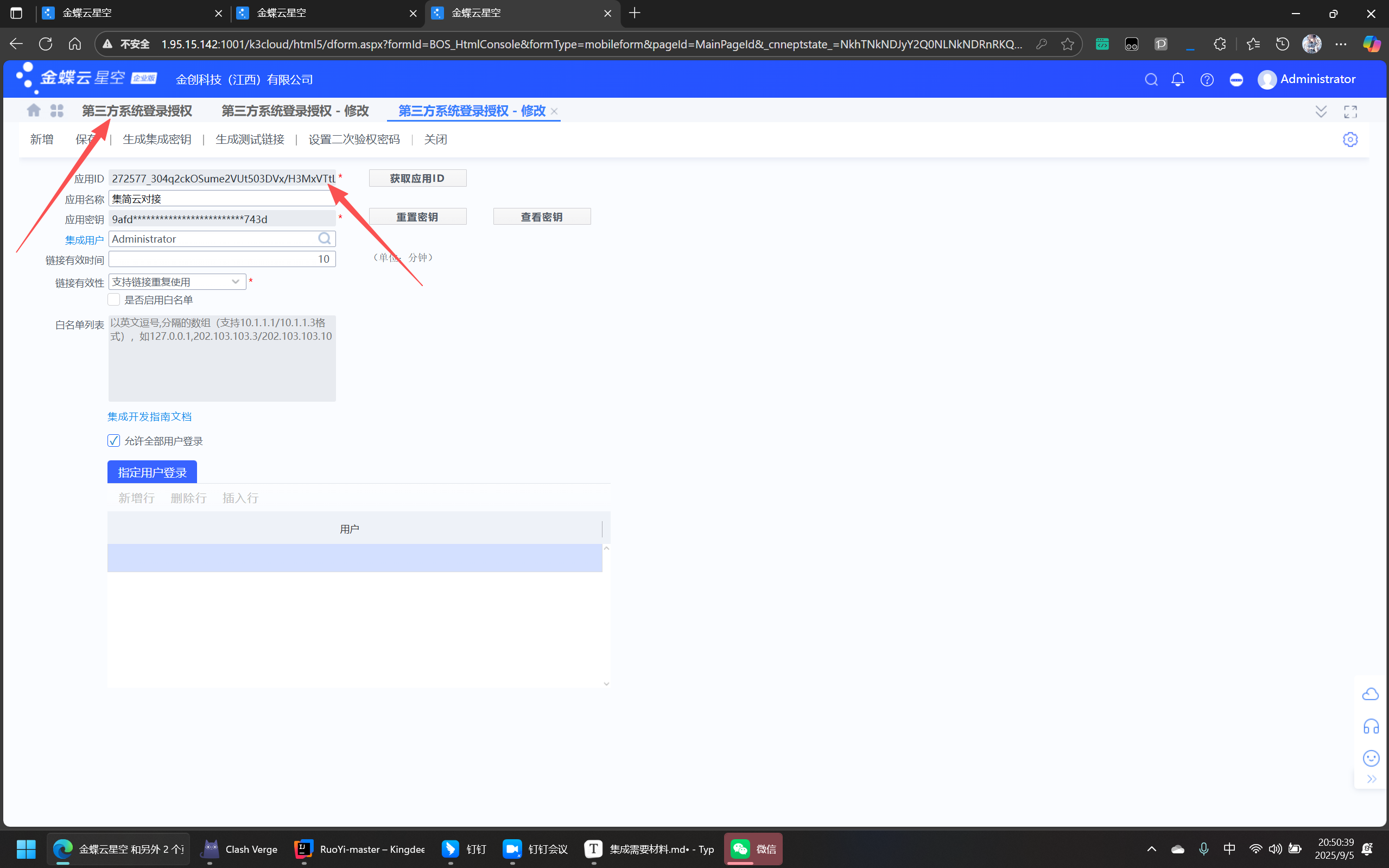Expand the tab list chevron at right
This screenshot has width=1389, height=868.
coord(1321,111)
